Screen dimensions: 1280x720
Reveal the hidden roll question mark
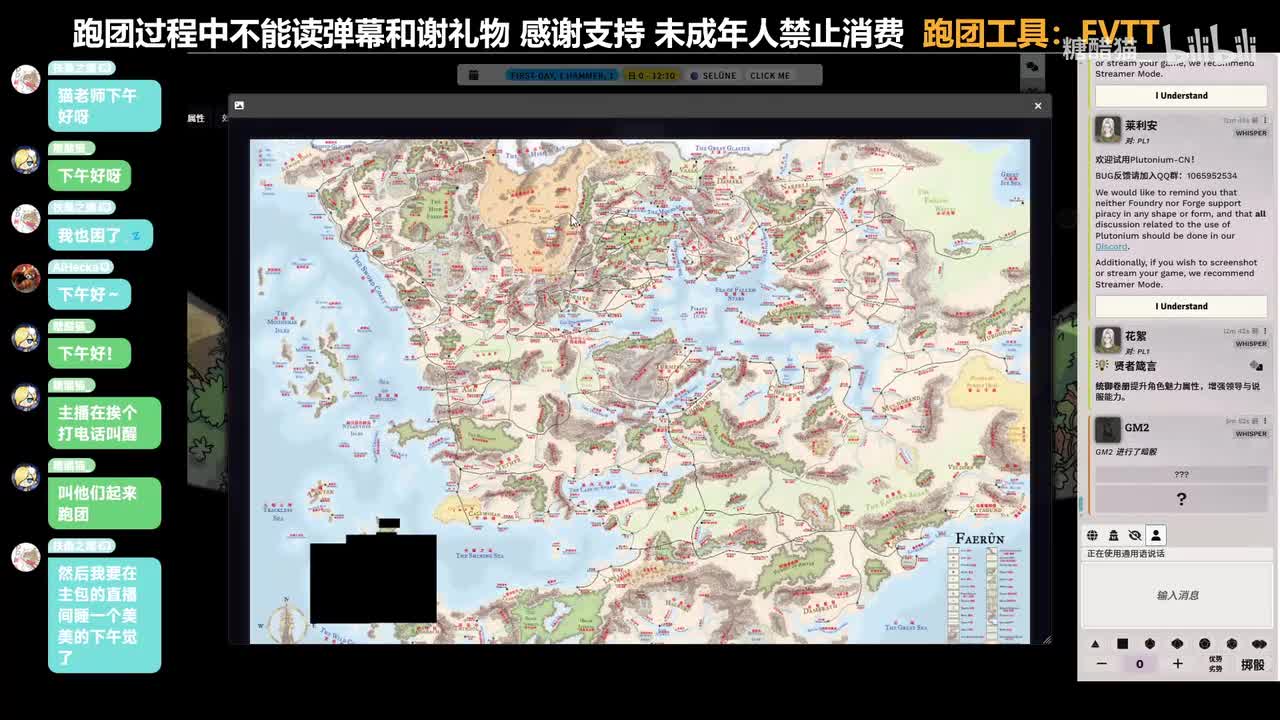point(1181,499)
